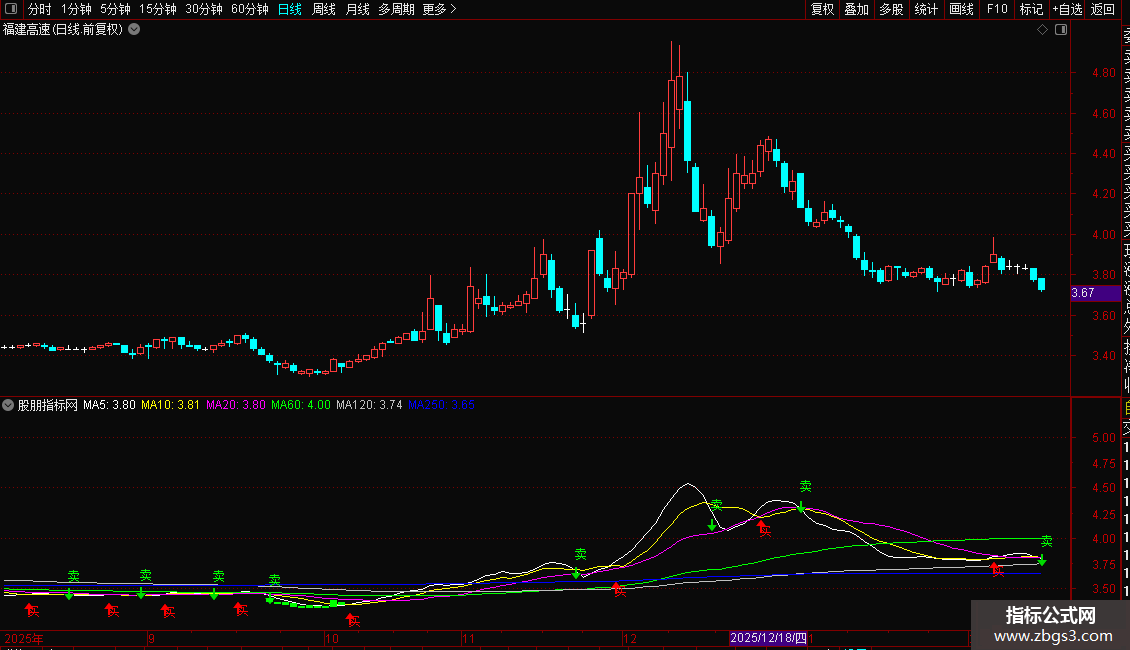The image size is (1130, 650).
Task: Select the 15分钟 period tab
Action: tap(158, 9)
